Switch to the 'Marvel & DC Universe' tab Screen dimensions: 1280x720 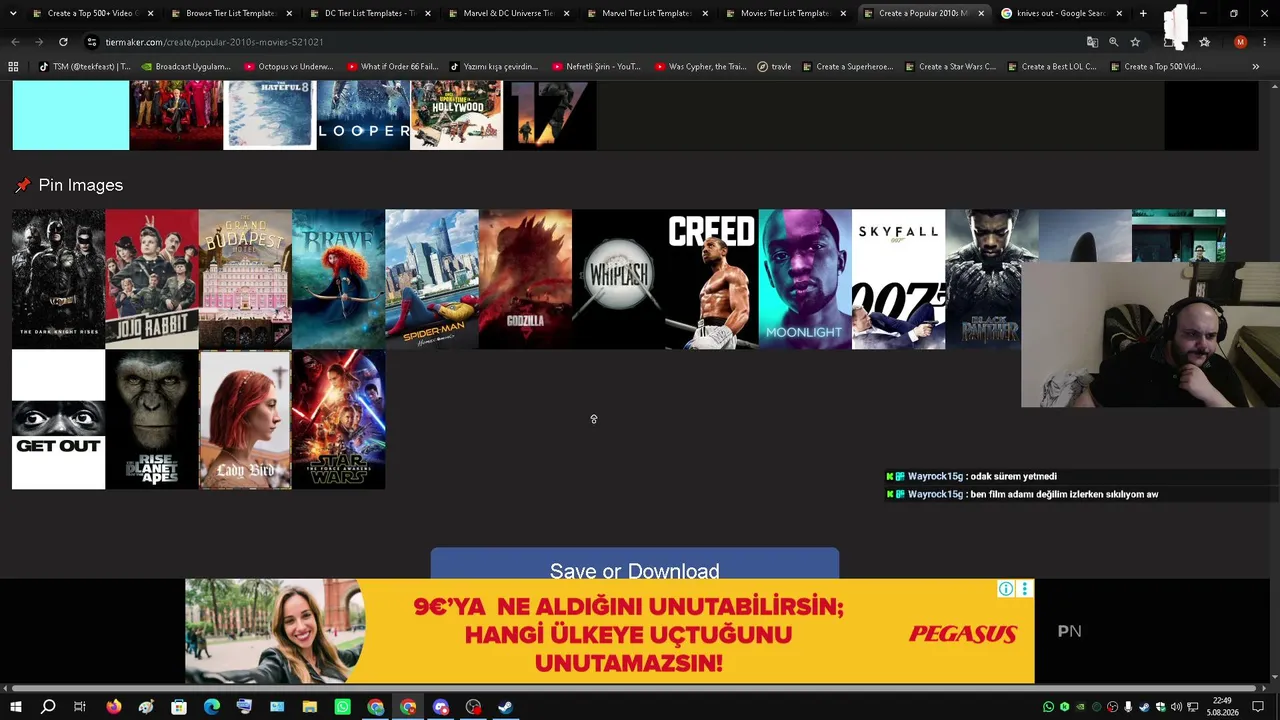click(508, 13)
